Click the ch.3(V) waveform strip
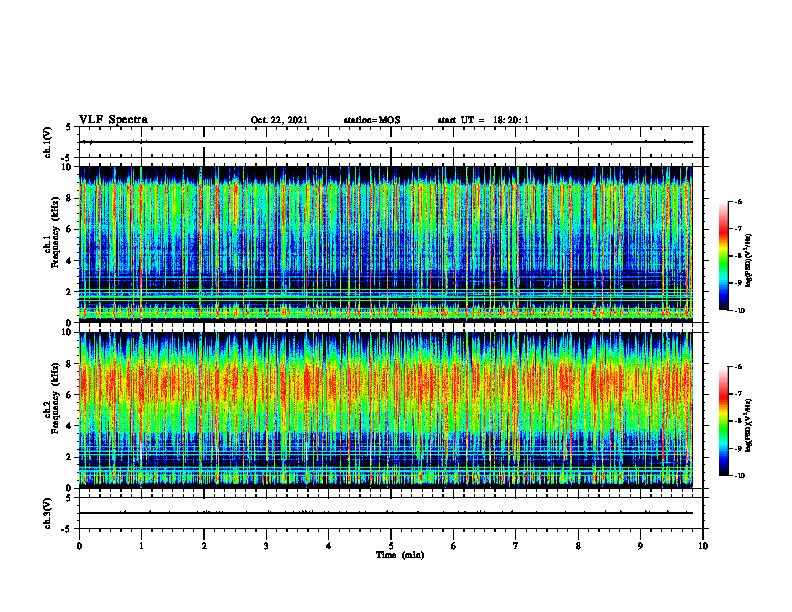Screen dimensions: 792x612 [391, 513]
